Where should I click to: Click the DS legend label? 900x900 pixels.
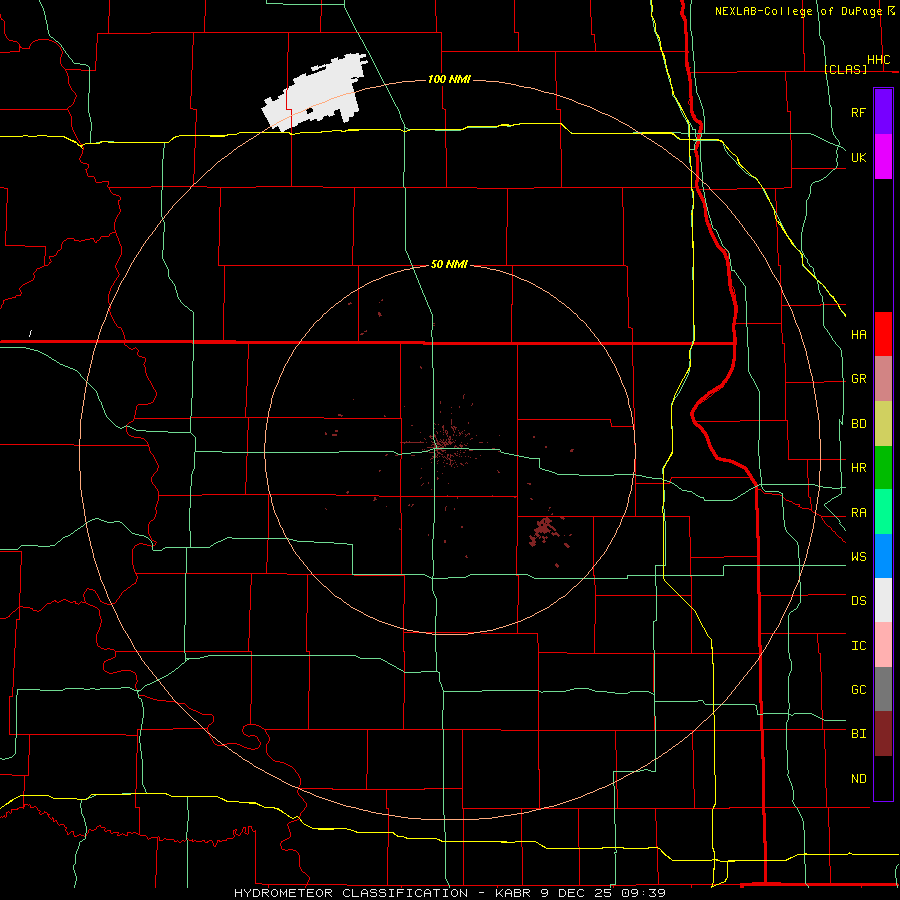coord(858,601)
